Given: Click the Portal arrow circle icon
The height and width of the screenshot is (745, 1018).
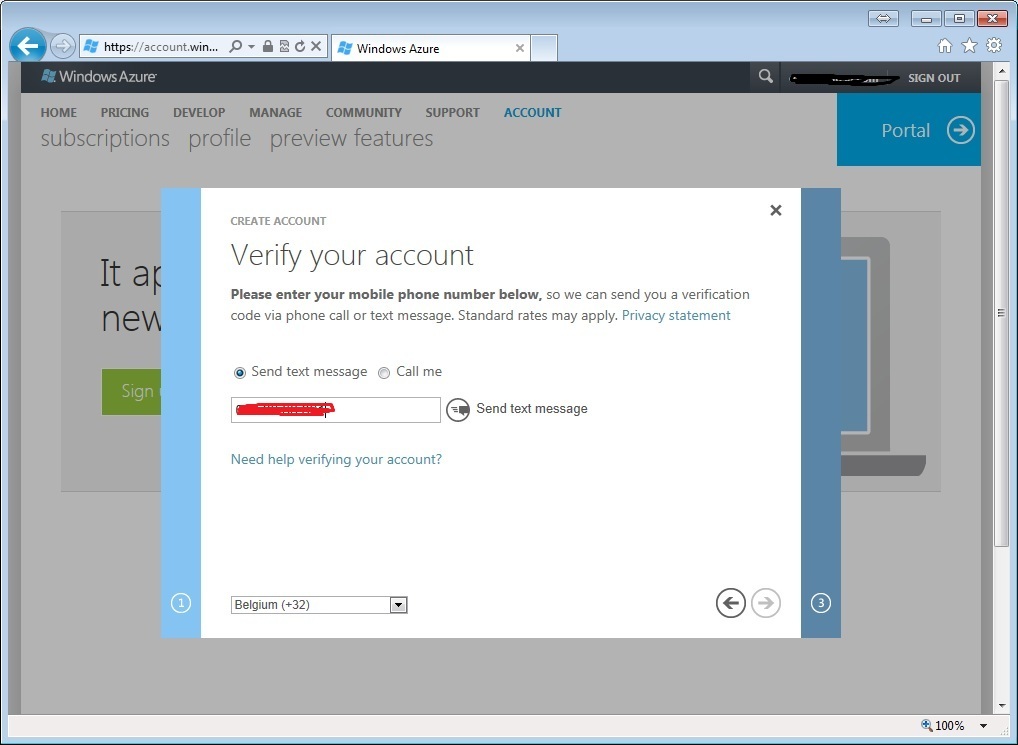Looking at the screenshot, I should [x=960, y=131].
